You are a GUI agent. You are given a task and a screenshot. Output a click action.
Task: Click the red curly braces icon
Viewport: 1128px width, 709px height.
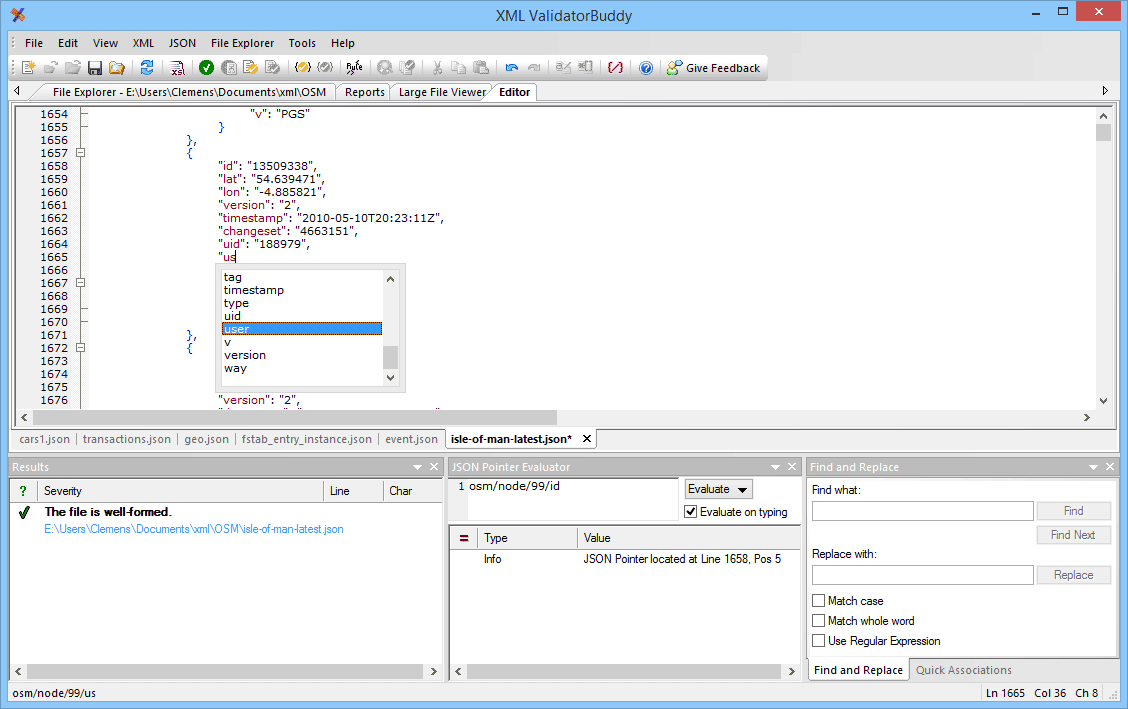click(615, 68)
